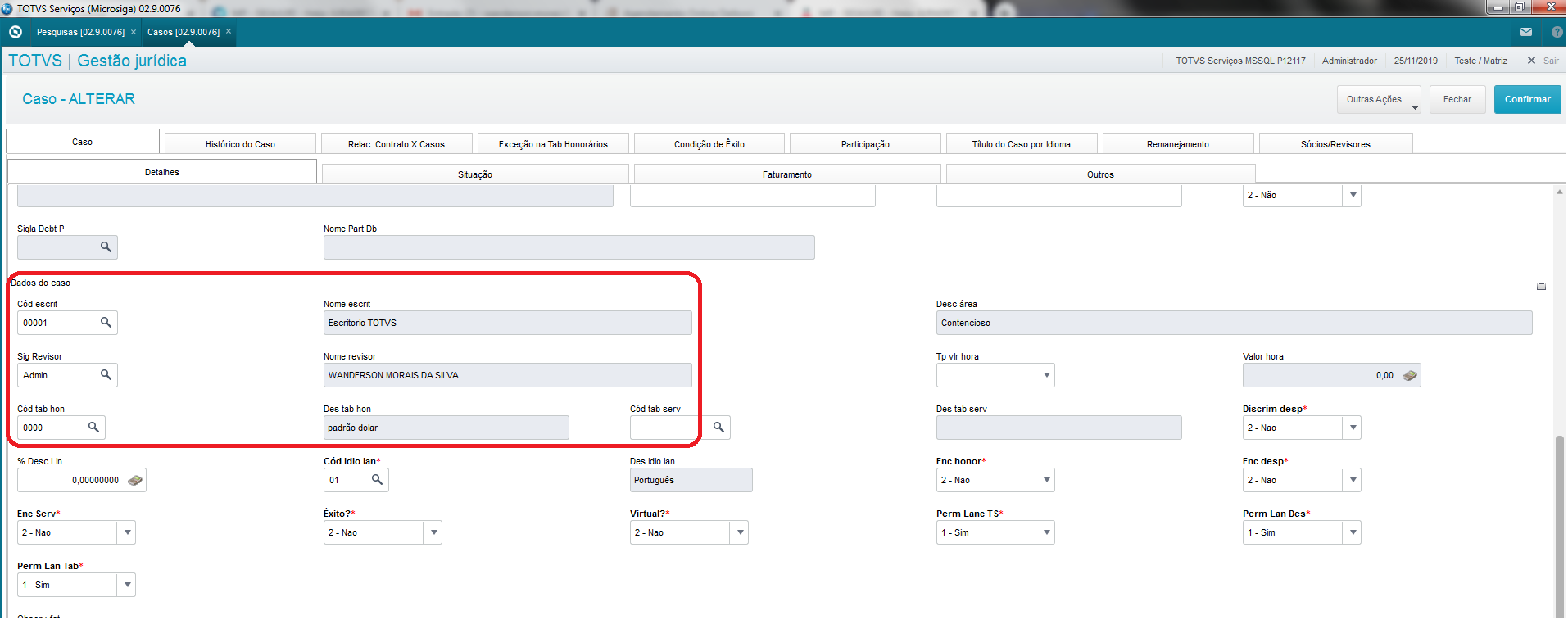Click the Sair X icon
Screen dimensions: 1568x629
(x=1531, y=61)
